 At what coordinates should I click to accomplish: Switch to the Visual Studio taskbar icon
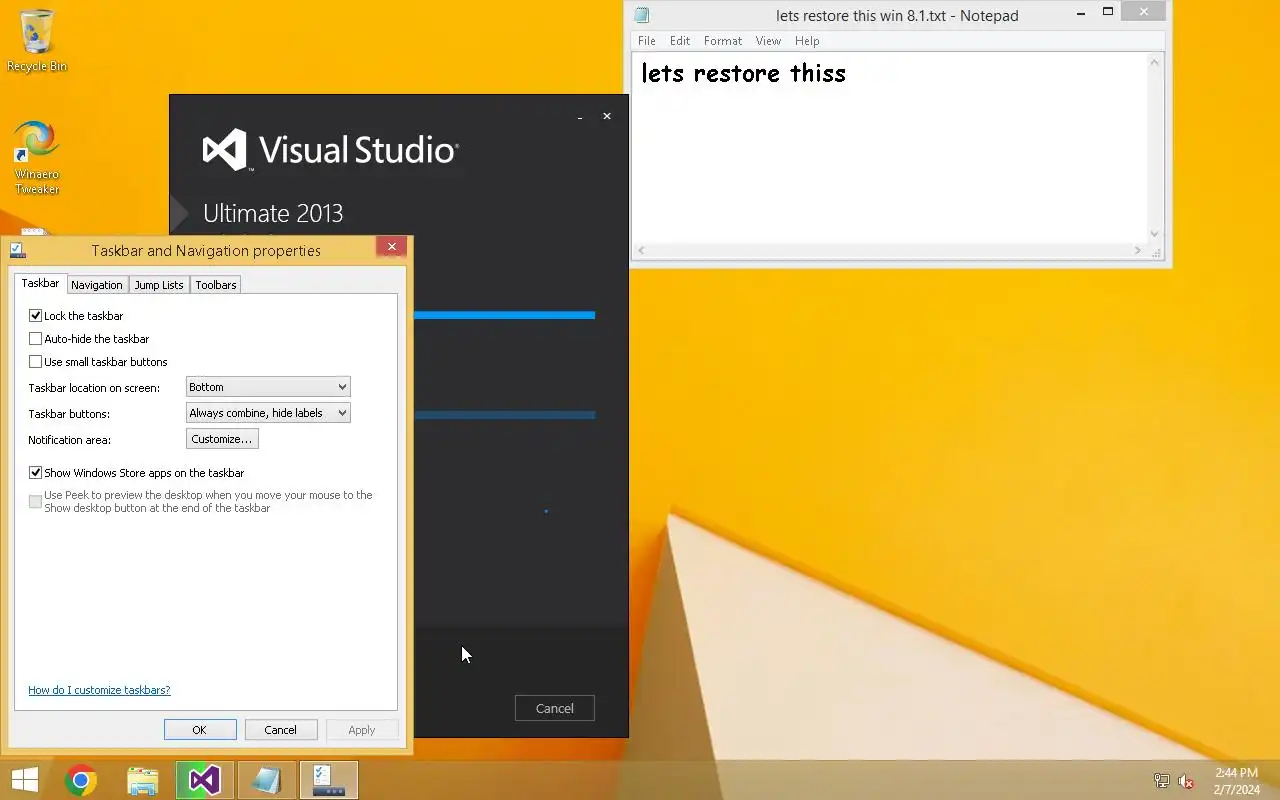(205, 780)
